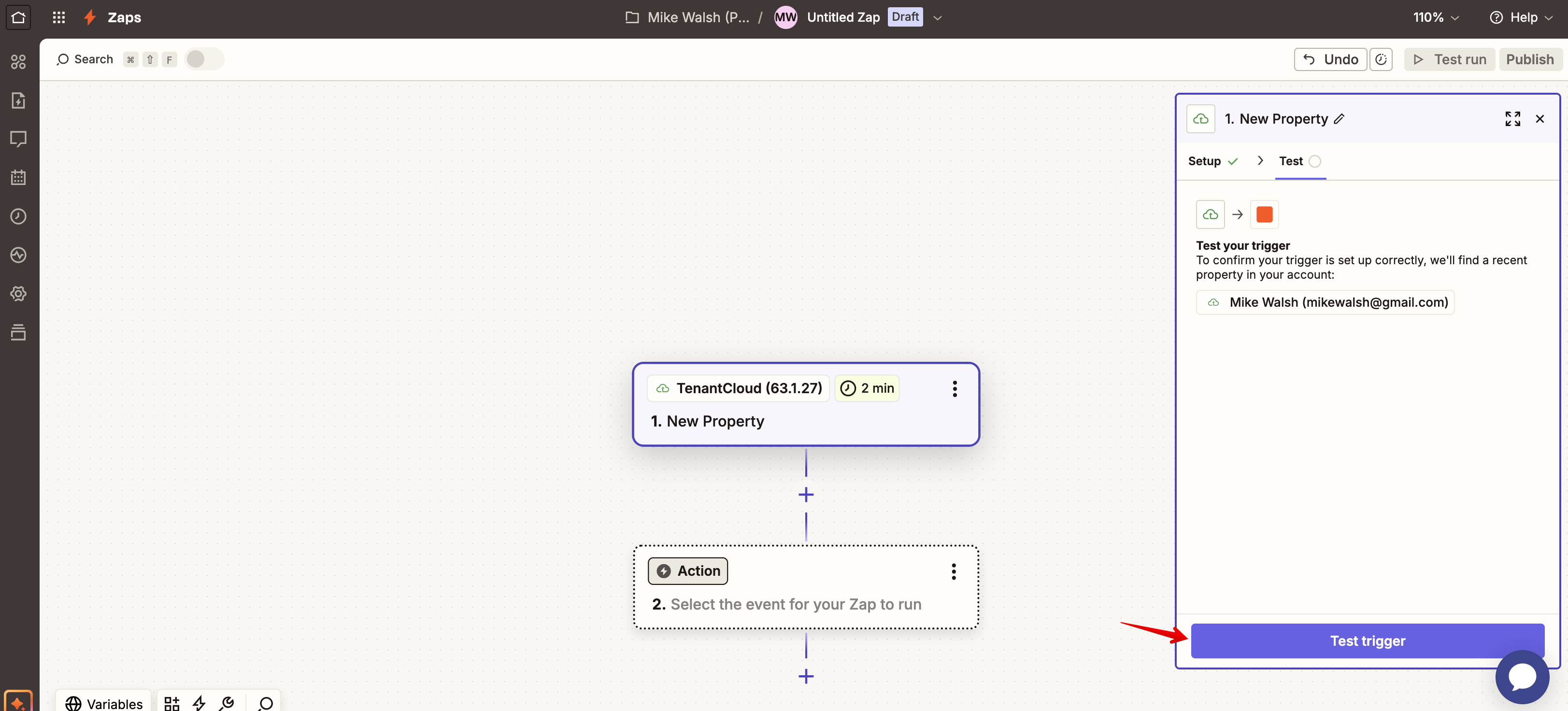Image resolution: width=1568 pixels, height=711 pixels.
Task: Open the sidebar four-circles apps icon
Action: (x=18, y=61)
